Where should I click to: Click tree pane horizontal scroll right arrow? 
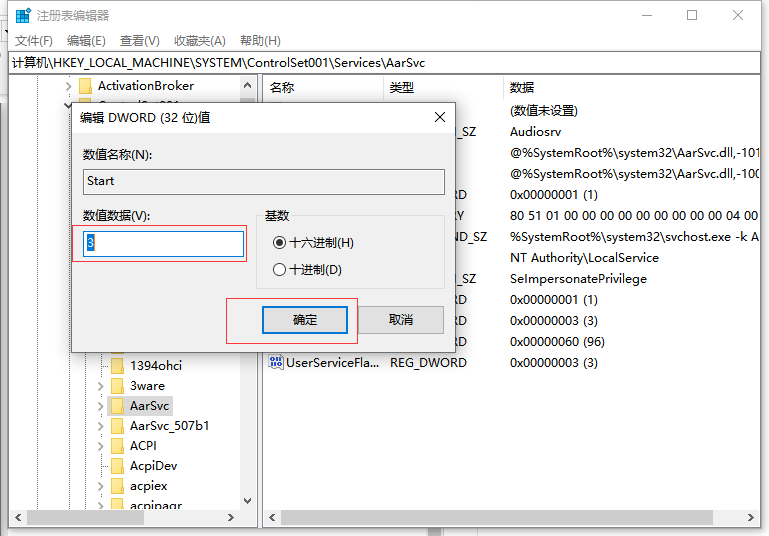[x=231, y=517]
